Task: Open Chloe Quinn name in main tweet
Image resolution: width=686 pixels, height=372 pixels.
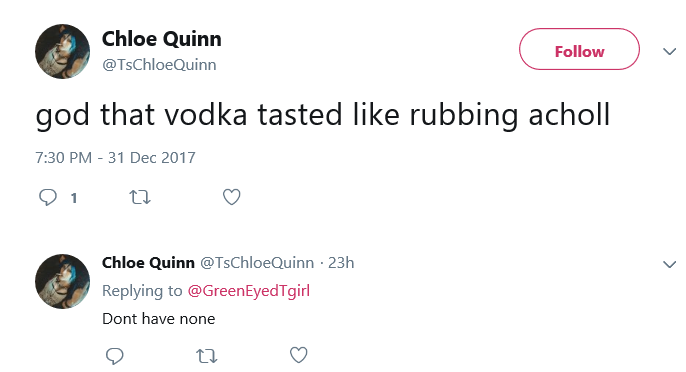Action: pyautogui.click(x=161, y=39)
